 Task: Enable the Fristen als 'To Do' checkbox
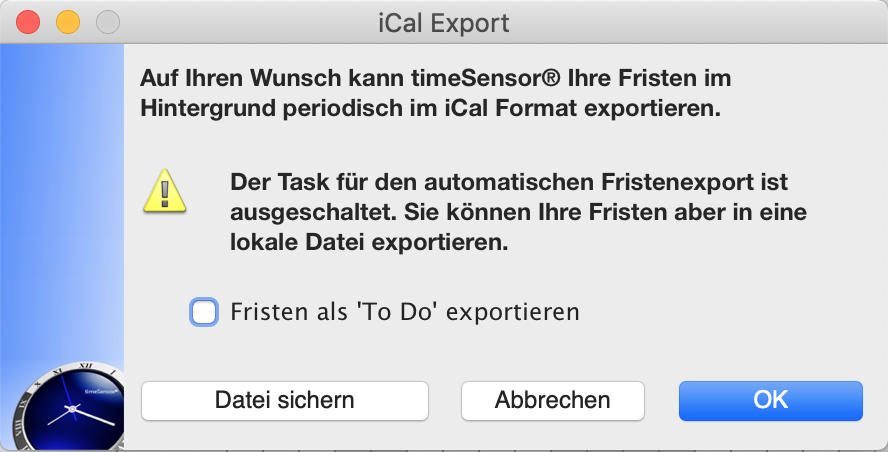click(x=204, y=312)
